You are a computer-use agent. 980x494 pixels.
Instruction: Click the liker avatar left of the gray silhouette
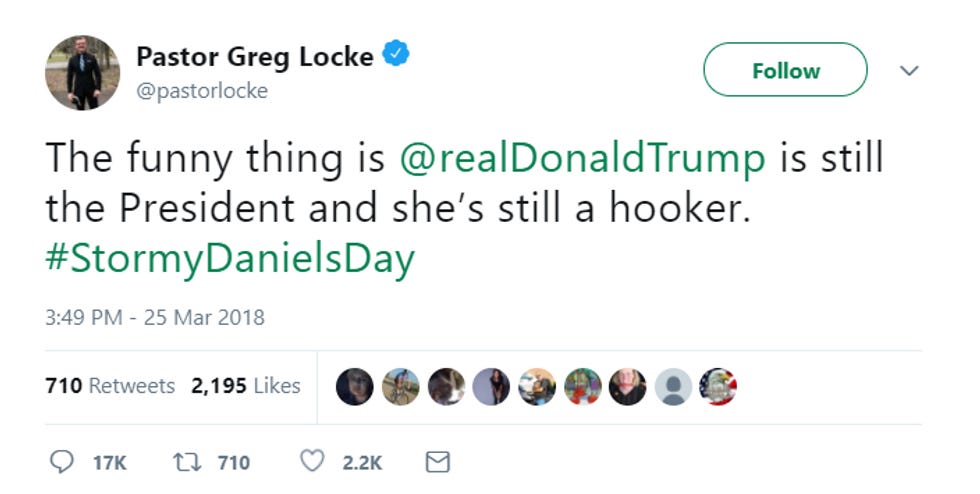(628, 387)
